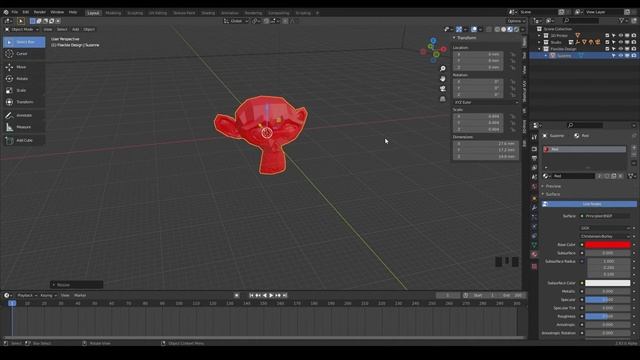Screen dimensions: 640x360
Task: Click the Blender logo icon
Action: pos(6,12)
